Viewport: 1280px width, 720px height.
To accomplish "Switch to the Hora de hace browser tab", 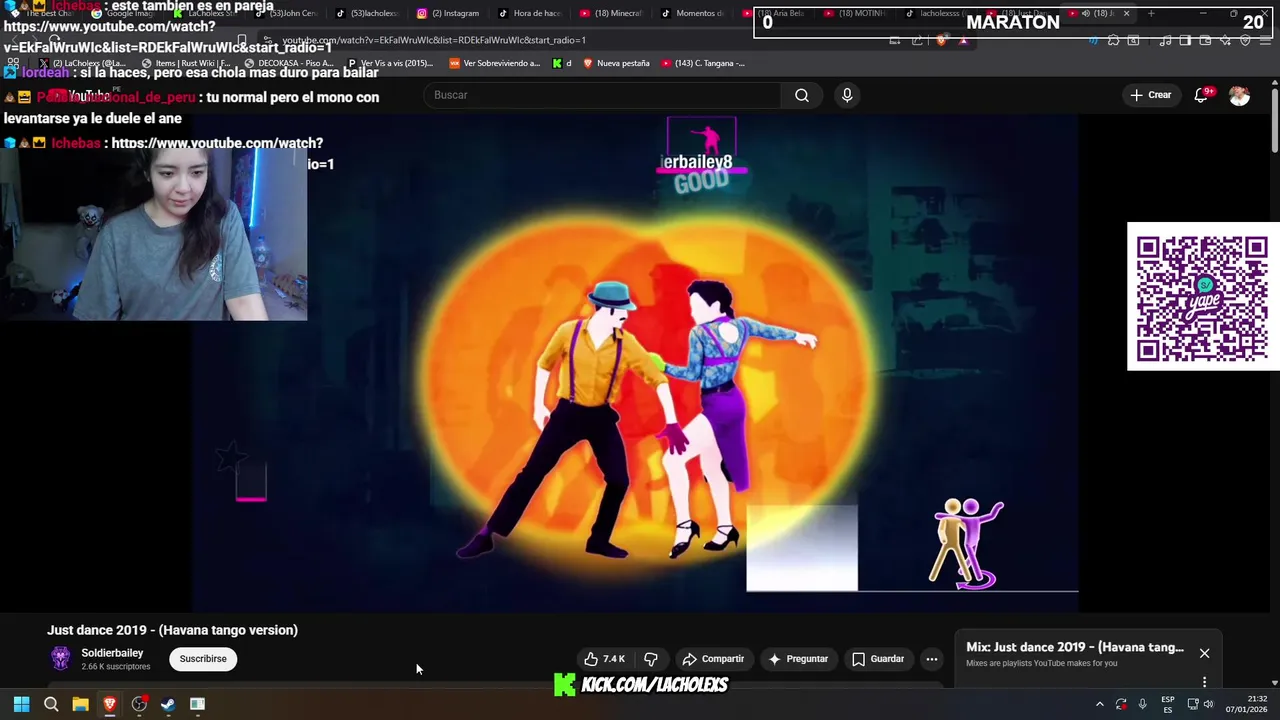I will (530, 14).
